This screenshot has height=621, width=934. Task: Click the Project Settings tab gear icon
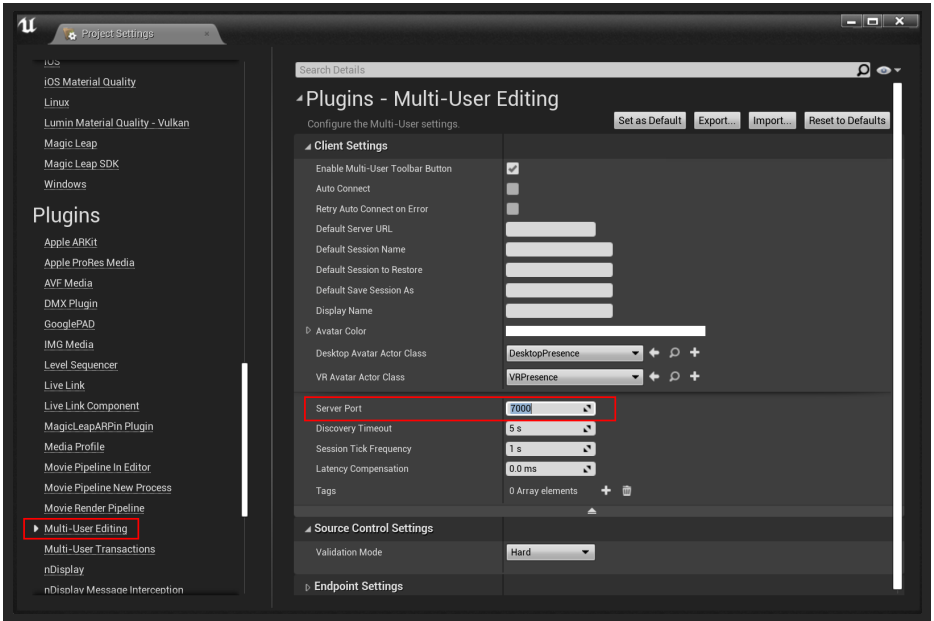[70, 35]
